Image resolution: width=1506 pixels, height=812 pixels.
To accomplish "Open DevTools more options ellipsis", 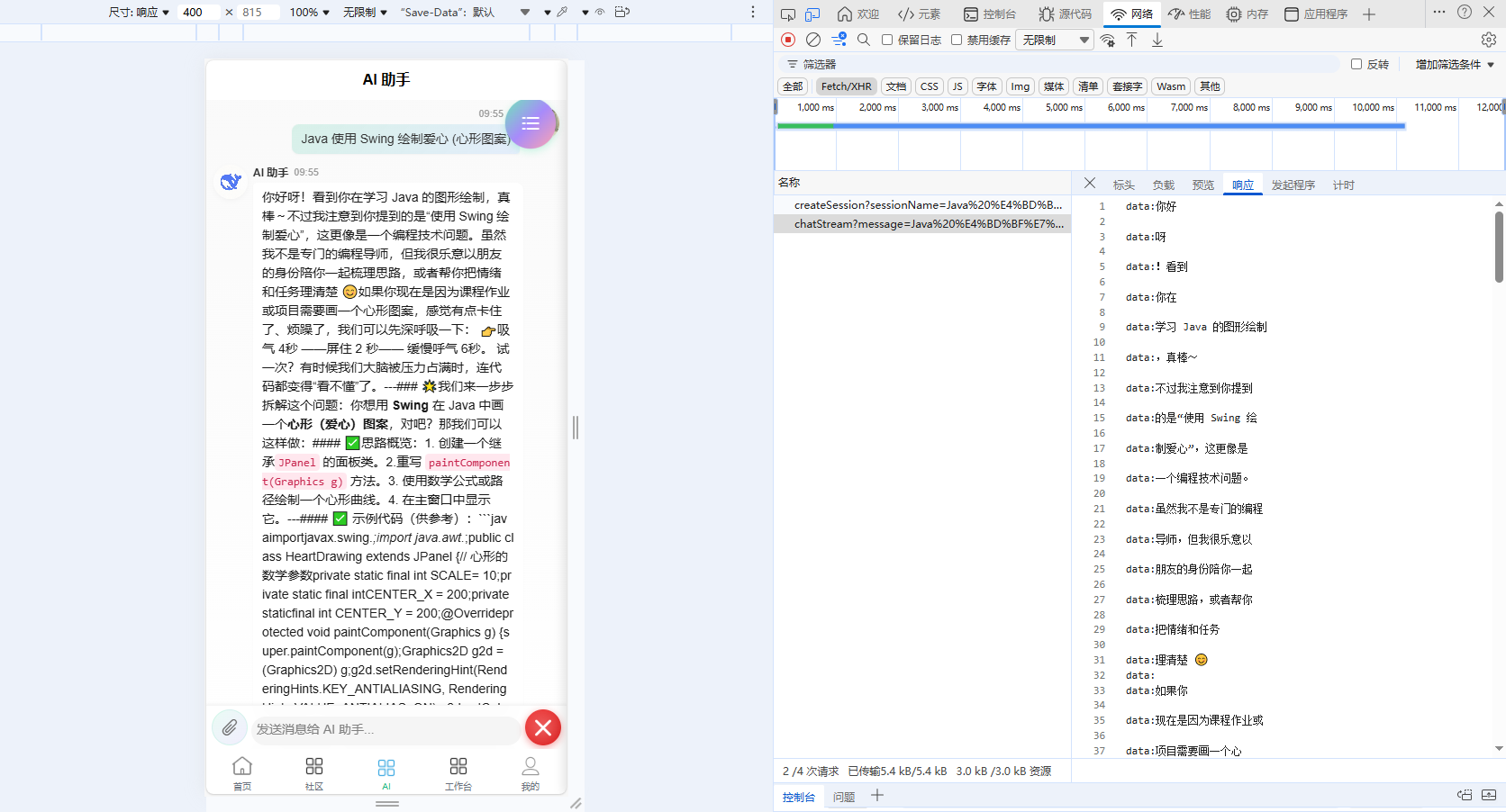I will pyautogui.click(x=1439, y=12).
